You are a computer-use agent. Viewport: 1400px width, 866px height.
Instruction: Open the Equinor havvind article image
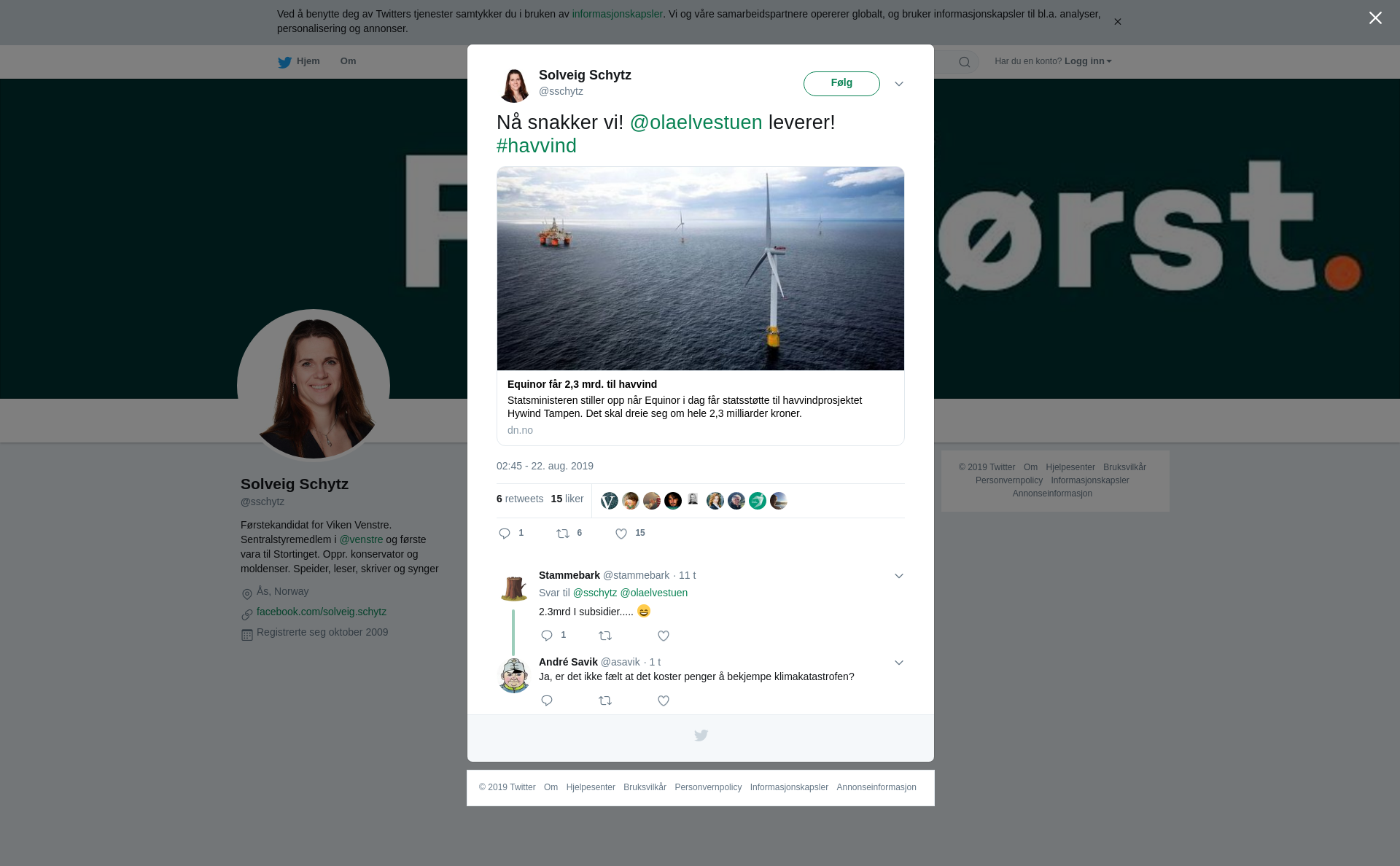coord(701,268)
